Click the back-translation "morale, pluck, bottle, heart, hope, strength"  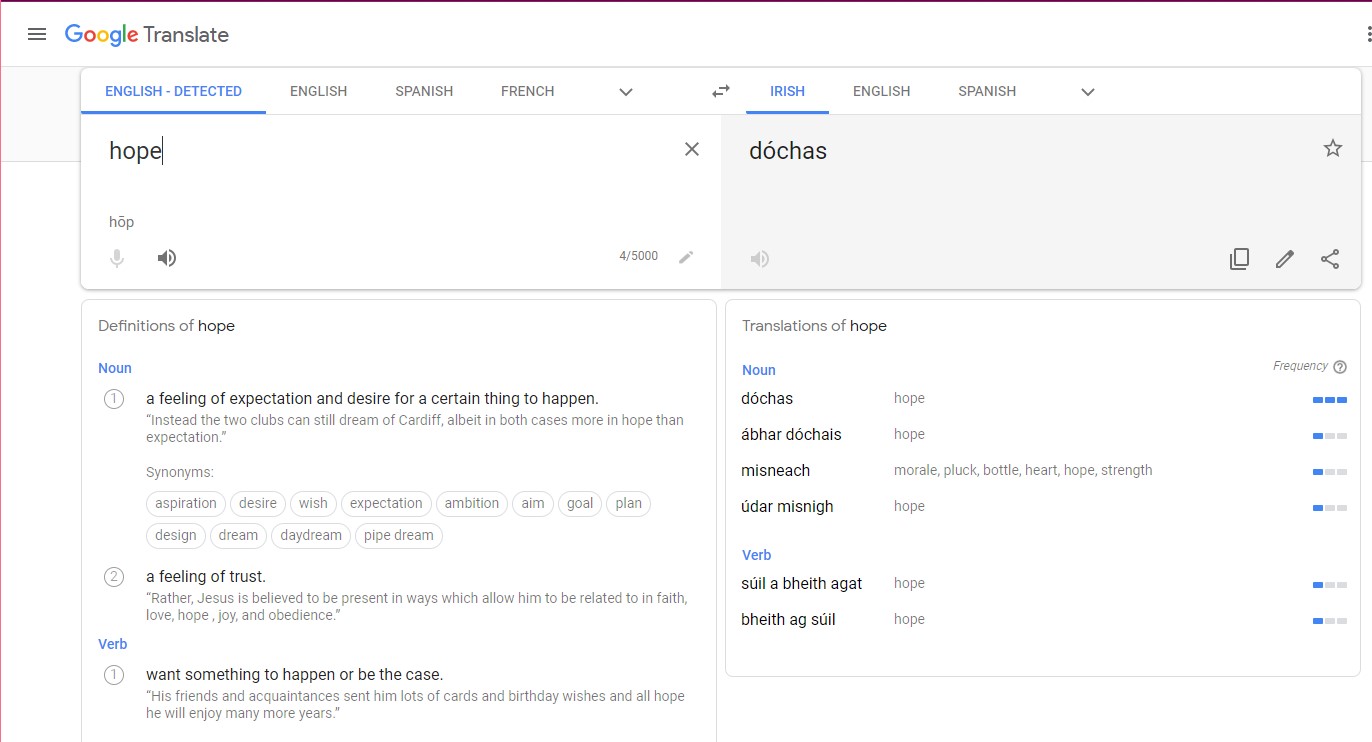click(x=1023, y=471)
